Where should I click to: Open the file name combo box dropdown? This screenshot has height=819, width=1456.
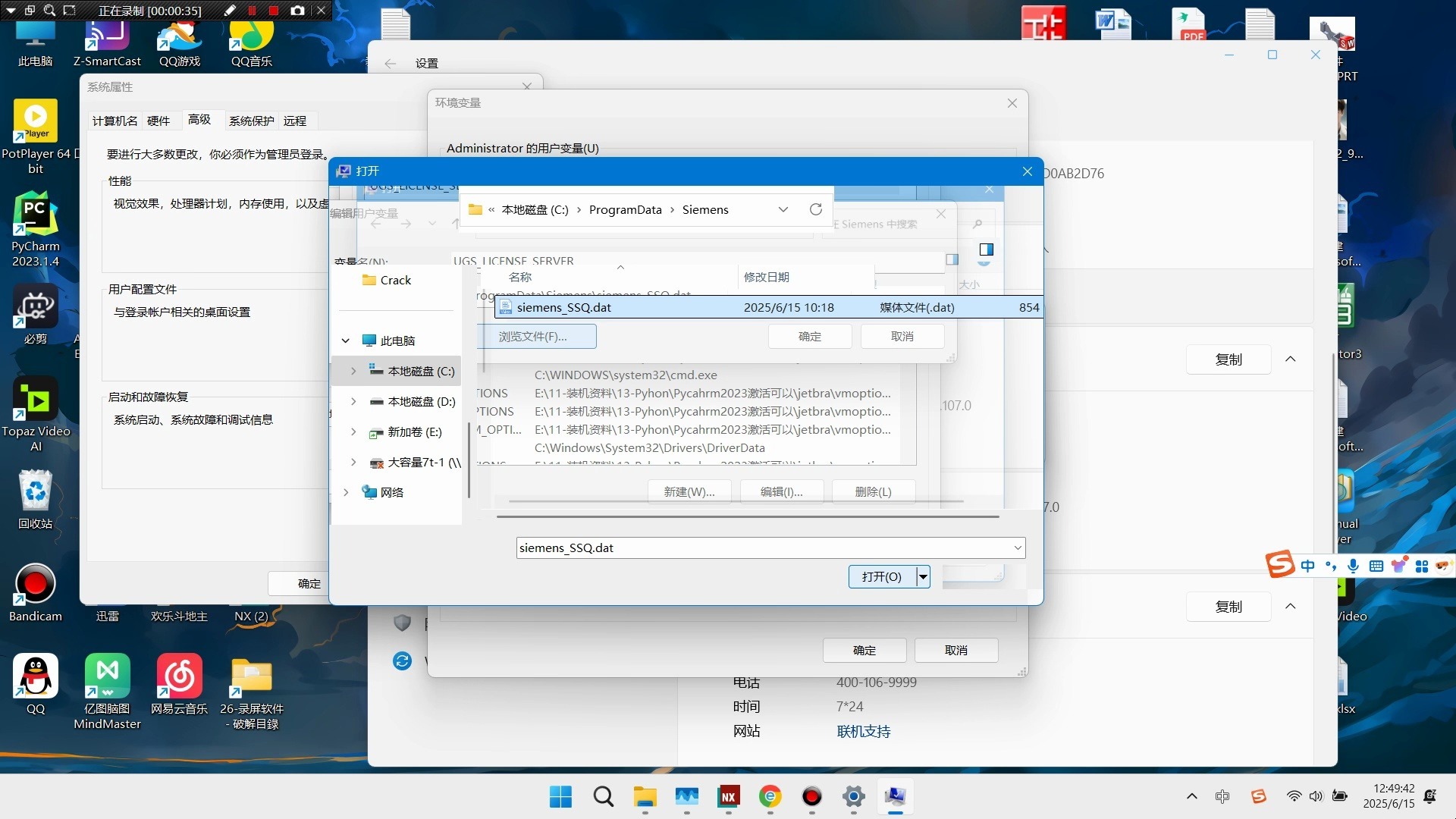[1018, 548]
